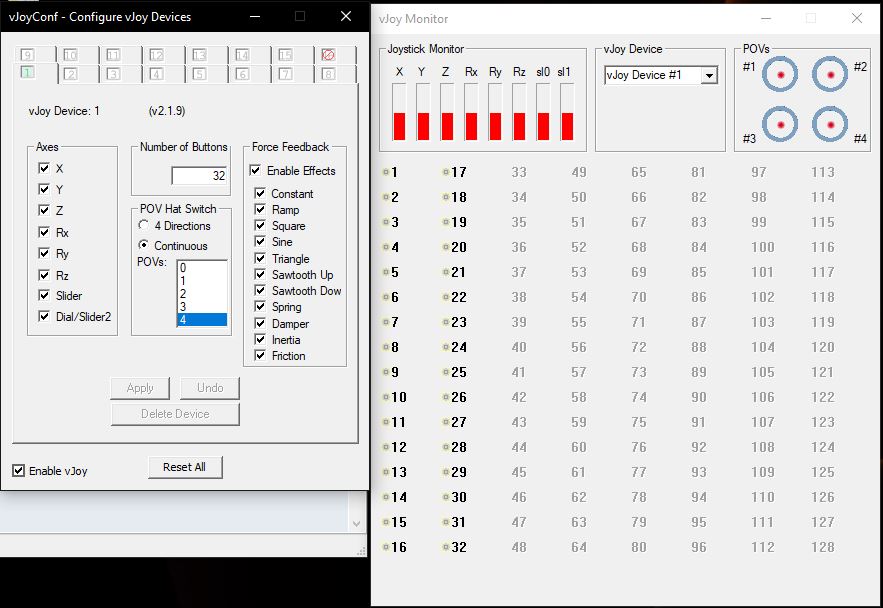This screenshot has height=608, width=883.
Task: Select Continuous POV option
Action: (144, 245)
